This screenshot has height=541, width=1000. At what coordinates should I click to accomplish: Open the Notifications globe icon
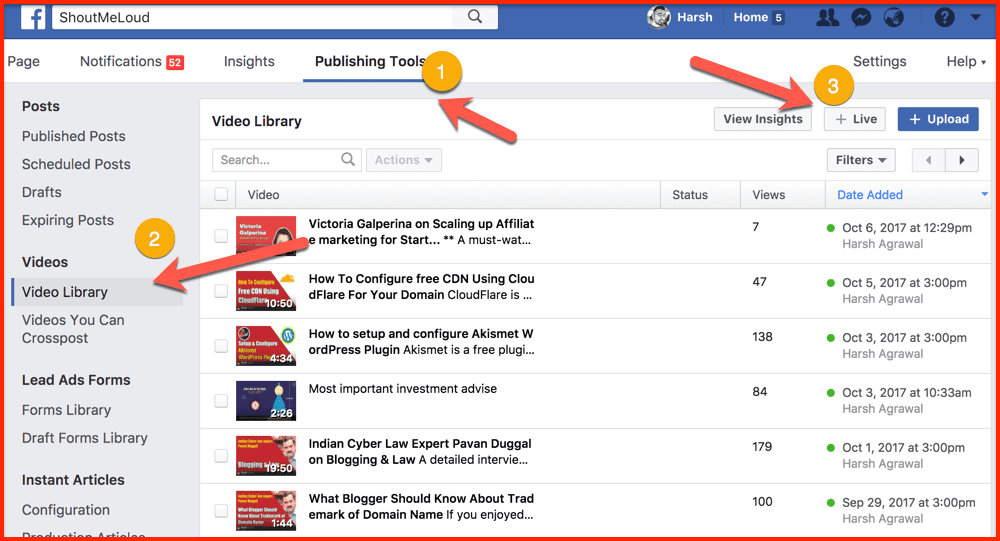click(893, 18)
